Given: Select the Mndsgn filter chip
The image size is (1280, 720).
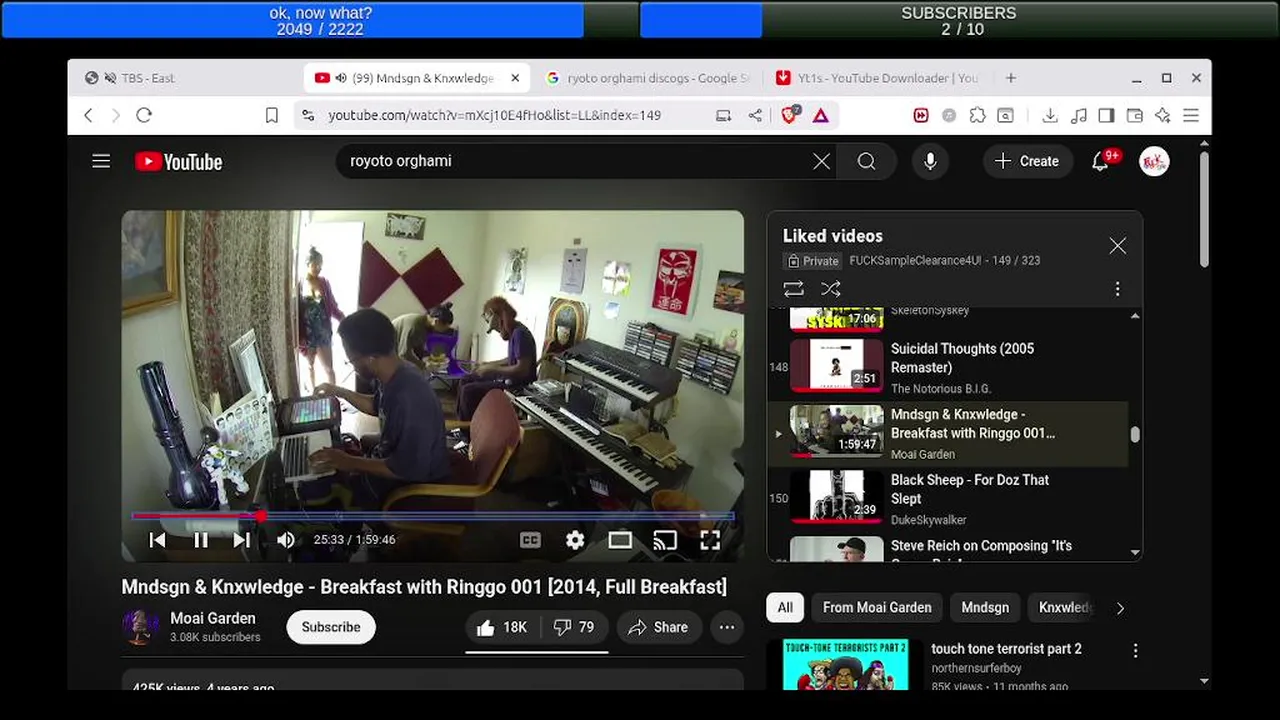Looking at the screenshot, I should (985, 608).
